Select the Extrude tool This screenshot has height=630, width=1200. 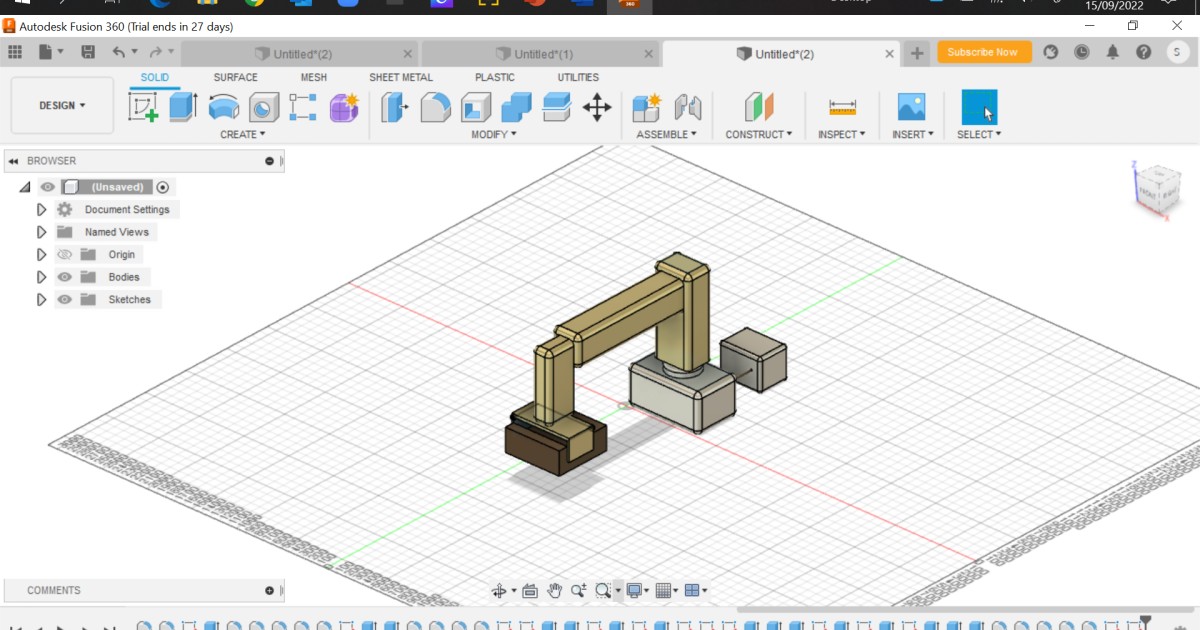[x=181, y=107]
